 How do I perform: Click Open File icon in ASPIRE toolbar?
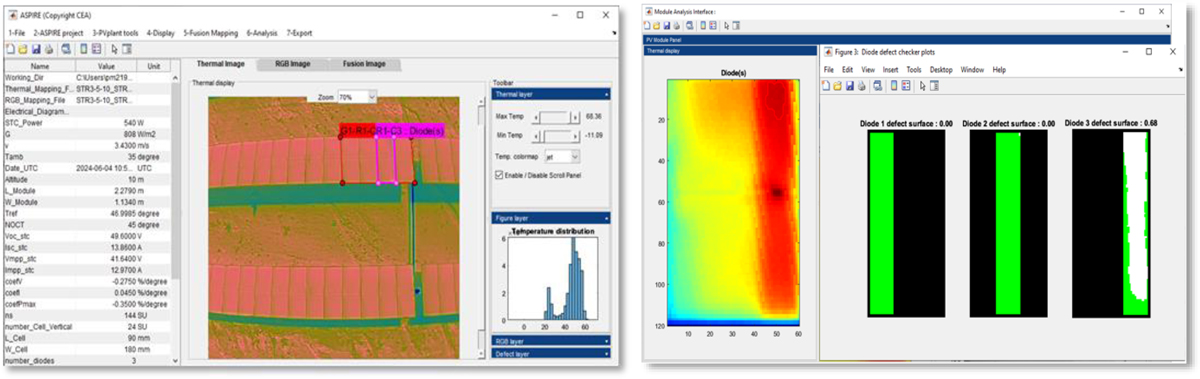23,49
